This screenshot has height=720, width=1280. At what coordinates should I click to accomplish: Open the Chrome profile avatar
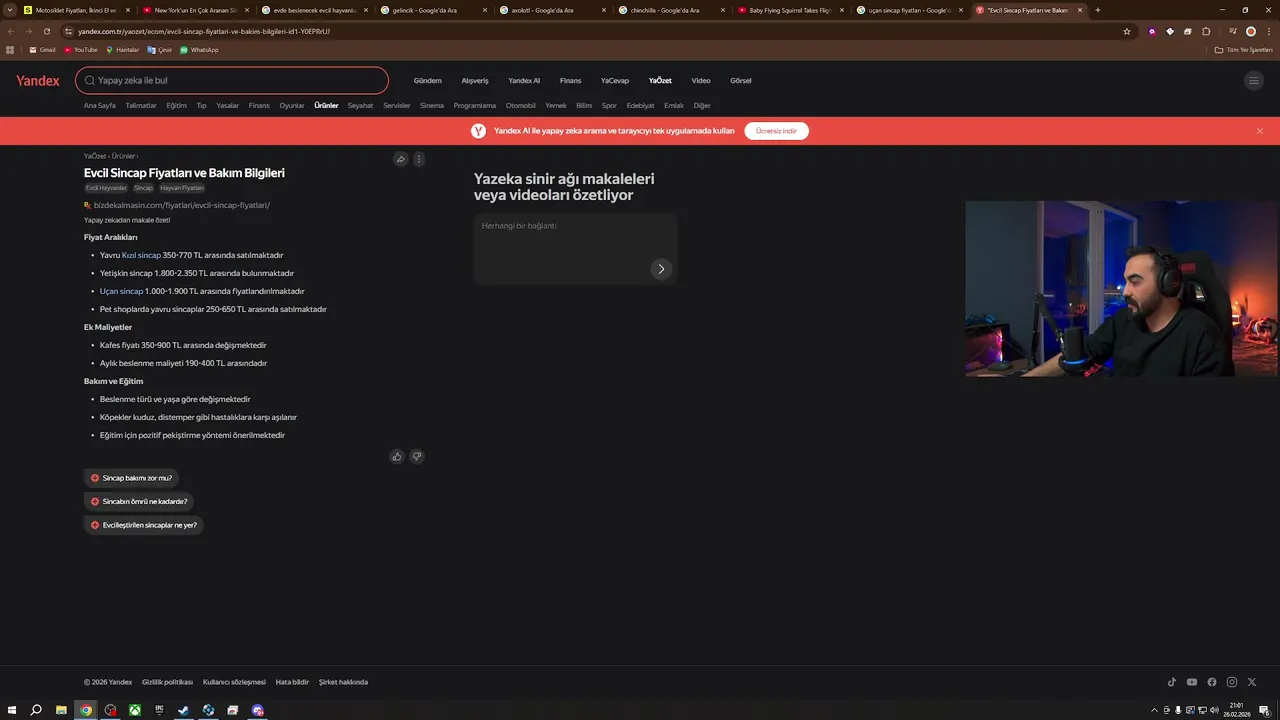point(1251,31)
